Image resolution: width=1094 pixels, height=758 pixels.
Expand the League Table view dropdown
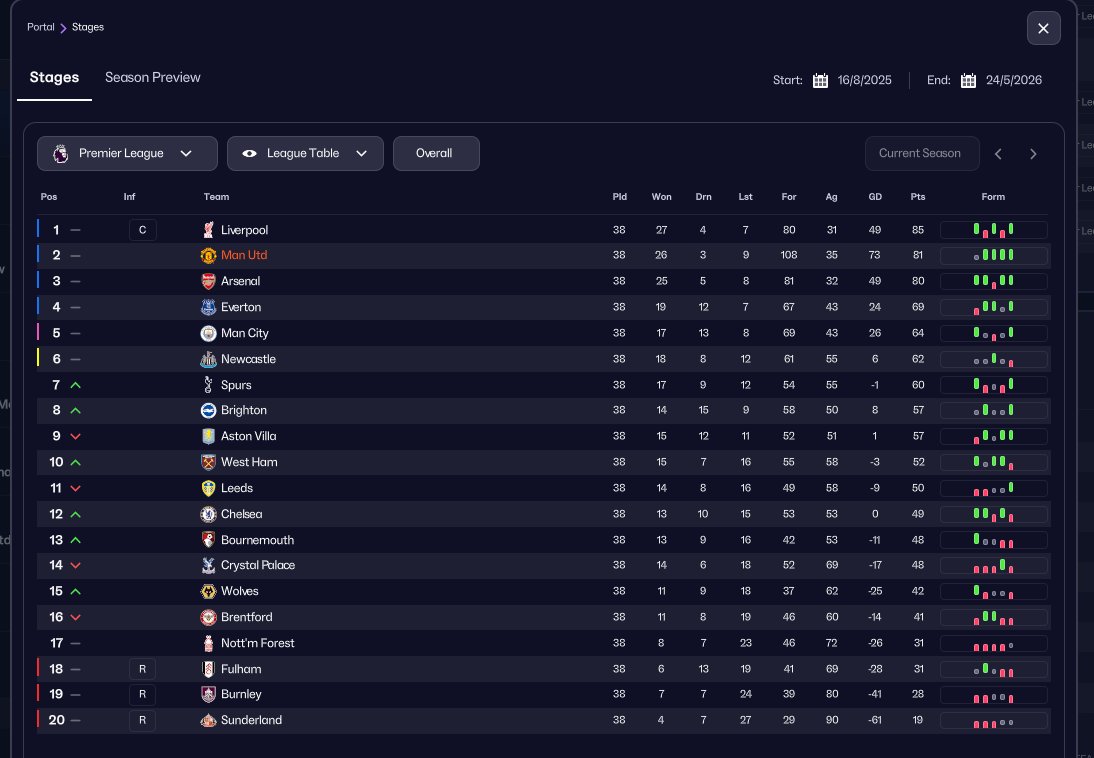[x=305, y=154]
